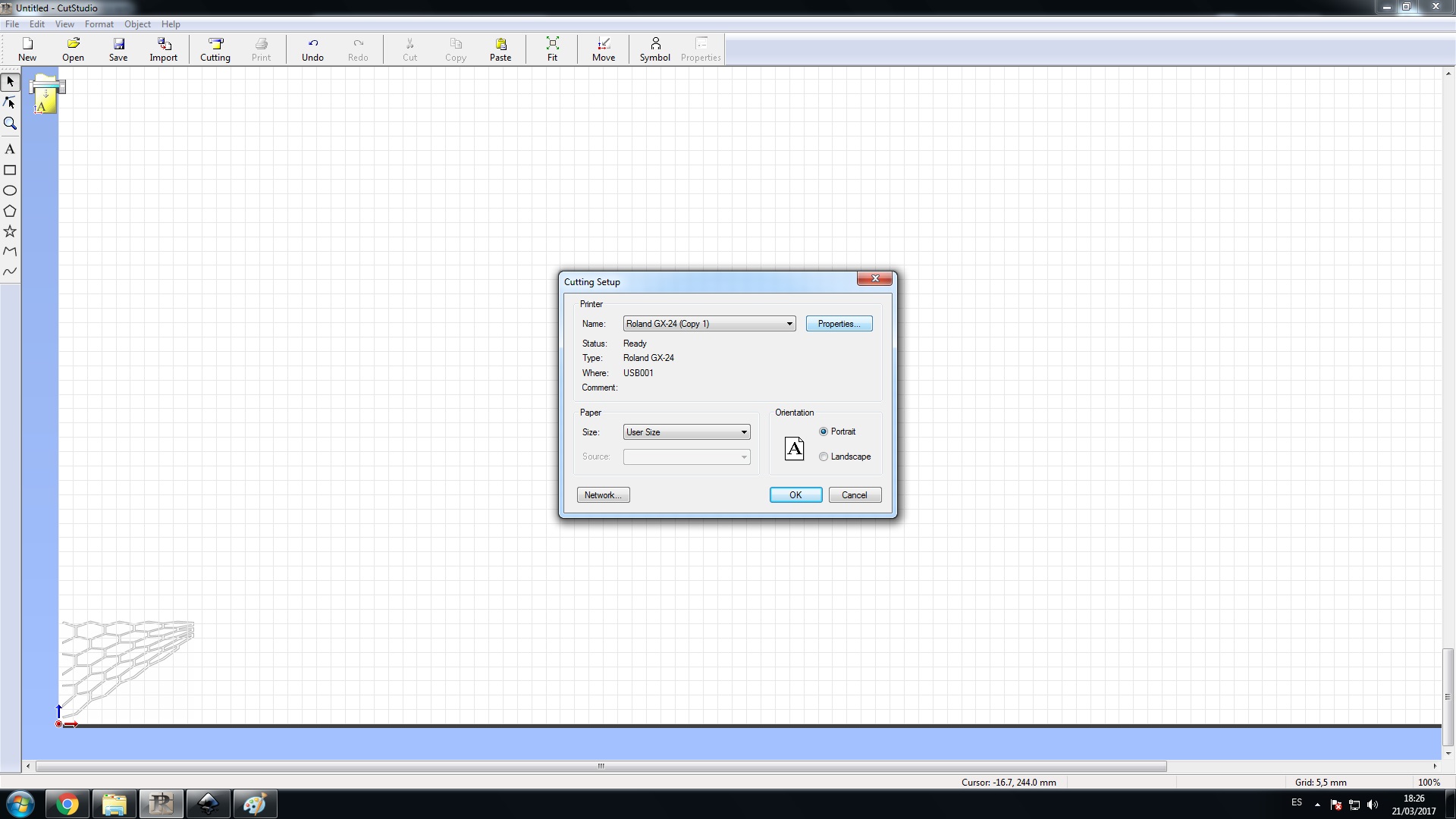Screen dimensions: 1456x819
Task: Open File Explorer from the taskbar
Action: click(115, 804)
